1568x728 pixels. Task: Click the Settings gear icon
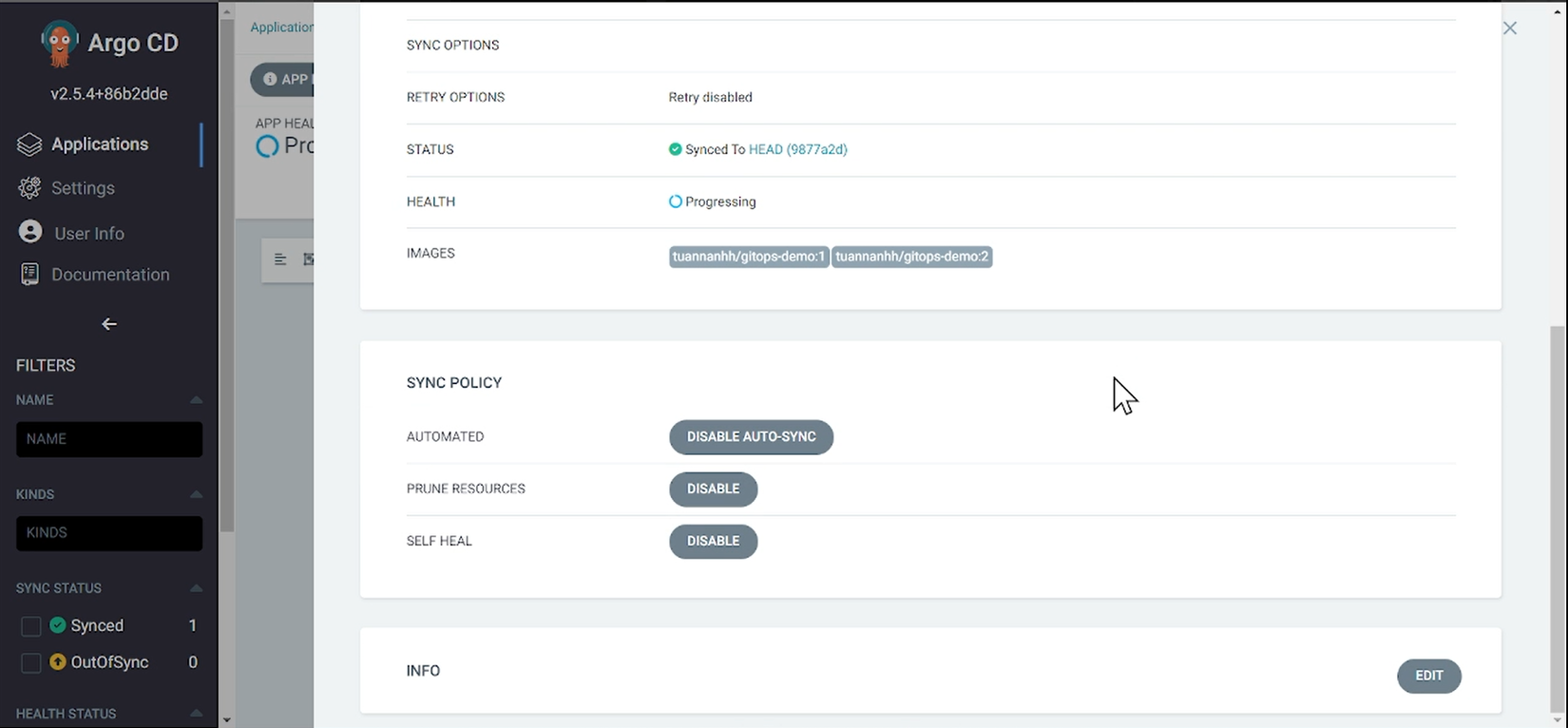point(29,188)
